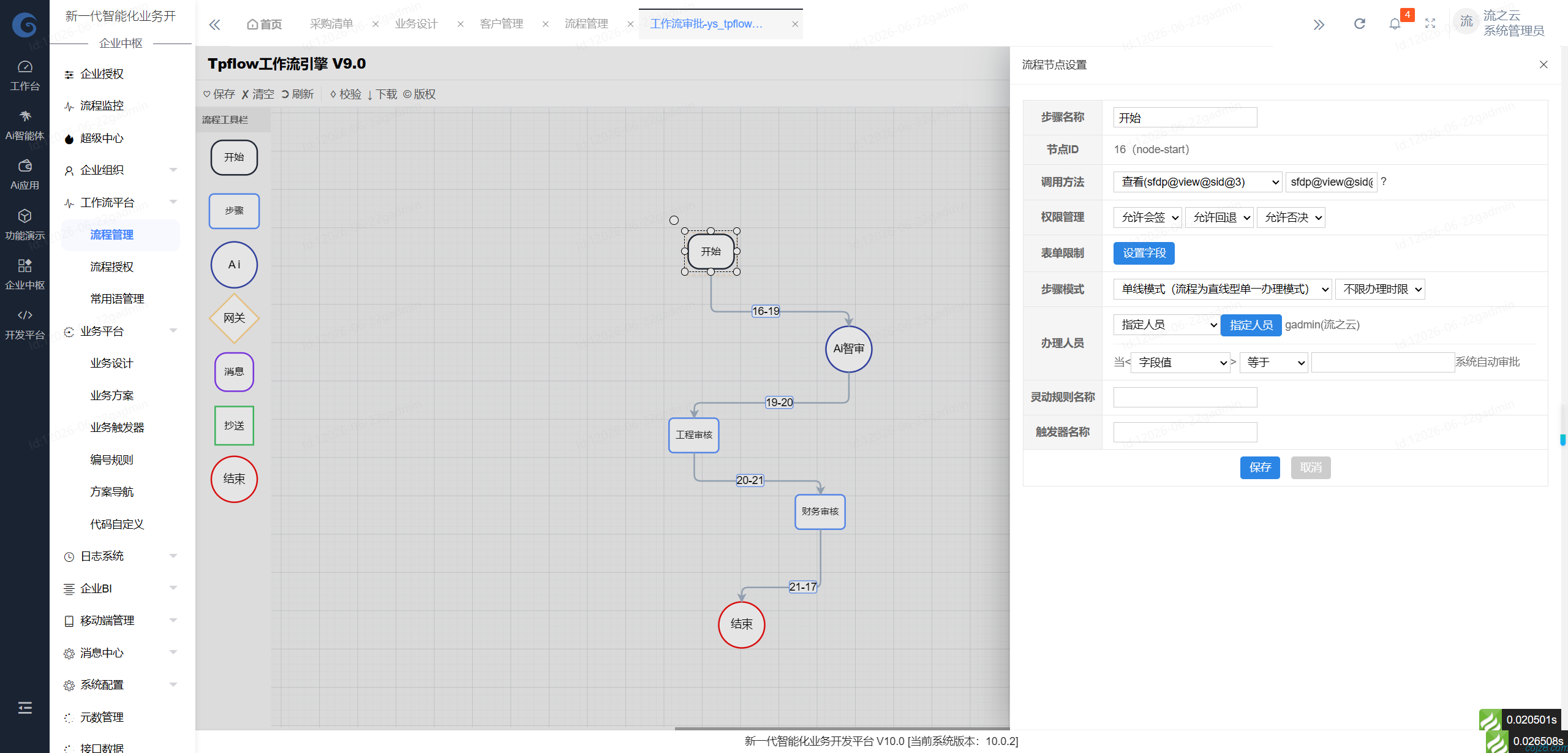Screen dimensions: 1568x753
Task: Click 下载 in flow toolbar
Action: tap(382, 94)
